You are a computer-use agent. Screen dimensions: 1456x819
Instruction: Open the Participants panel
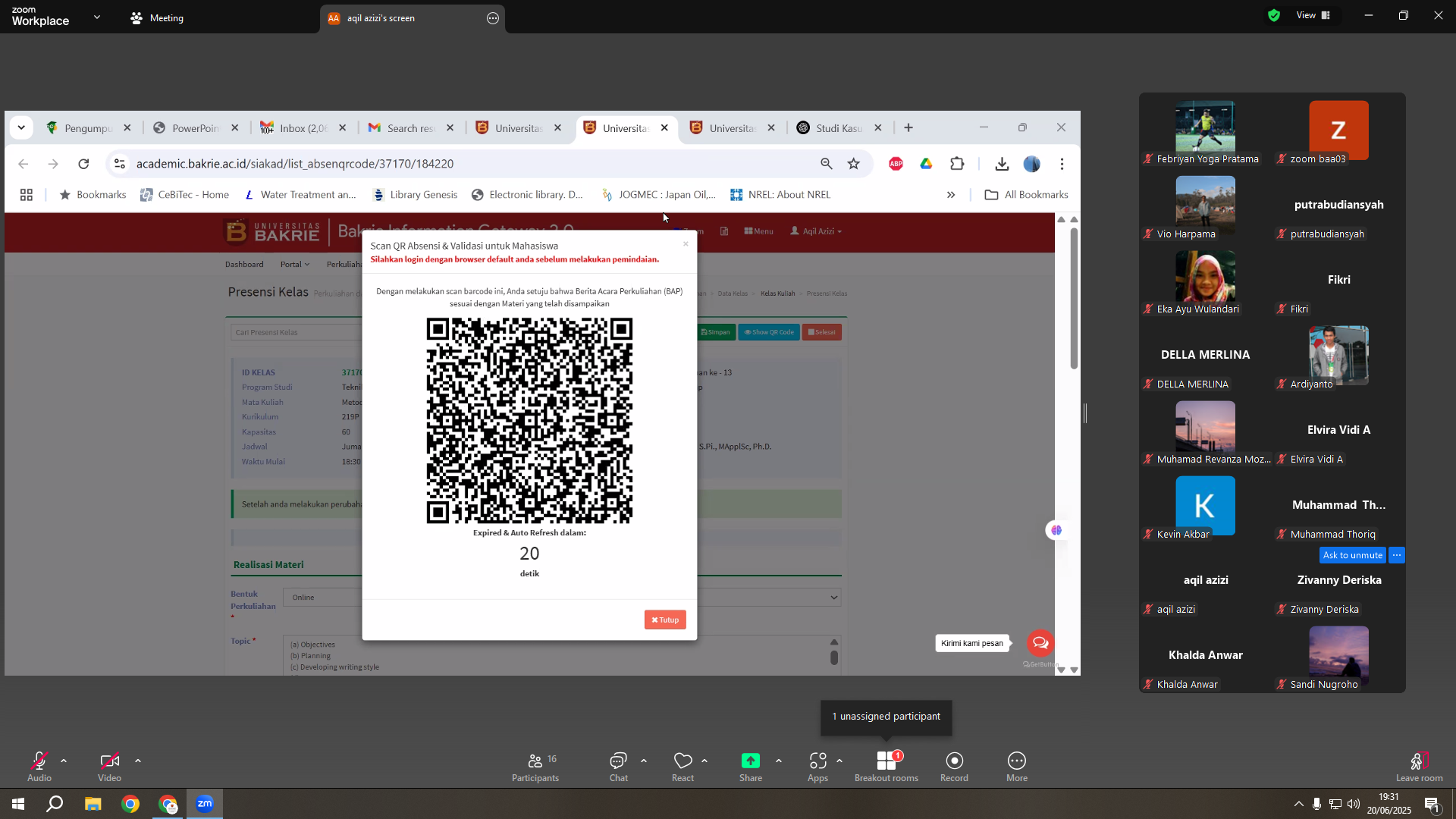point(535,766)
